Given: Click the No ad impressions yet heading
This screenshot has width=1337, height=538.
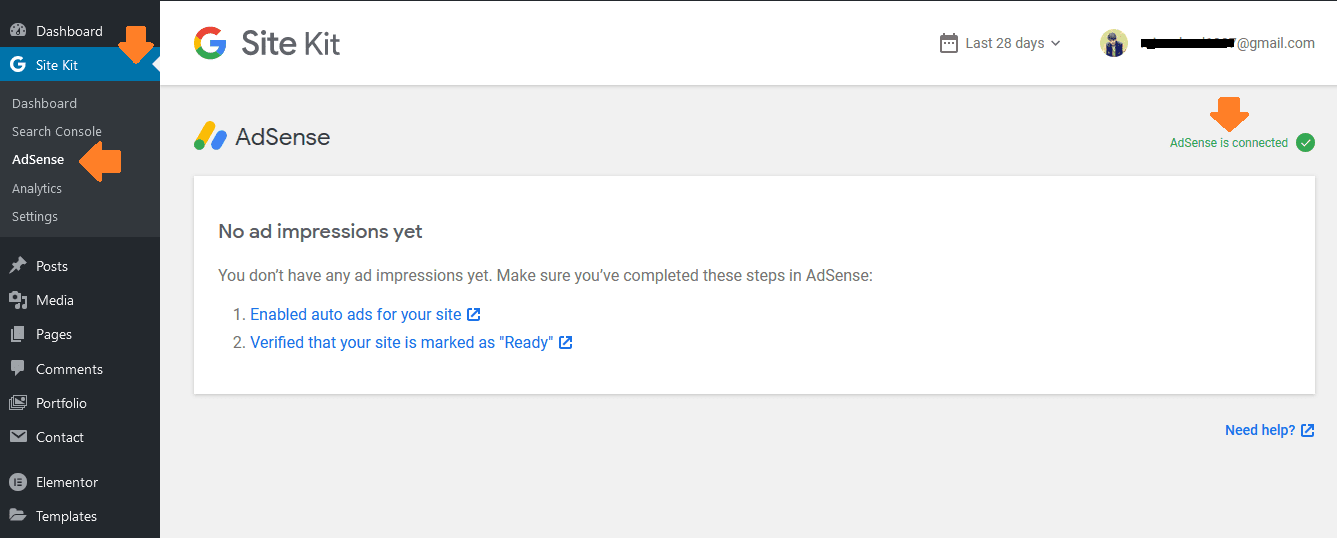Looking at the screenshot, I should [x=320, y=231].
